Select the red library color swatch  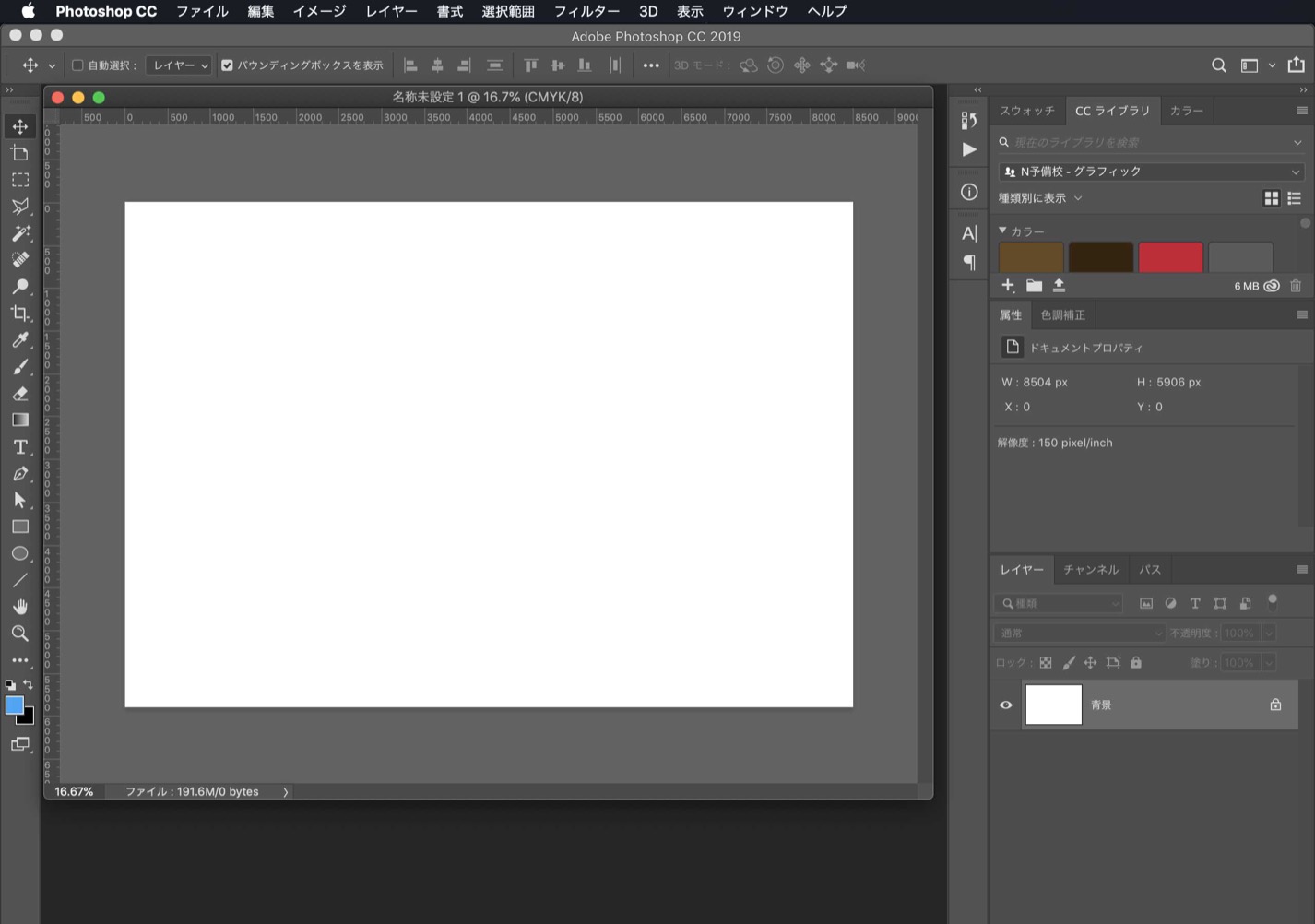click(x=1170, y=257)
